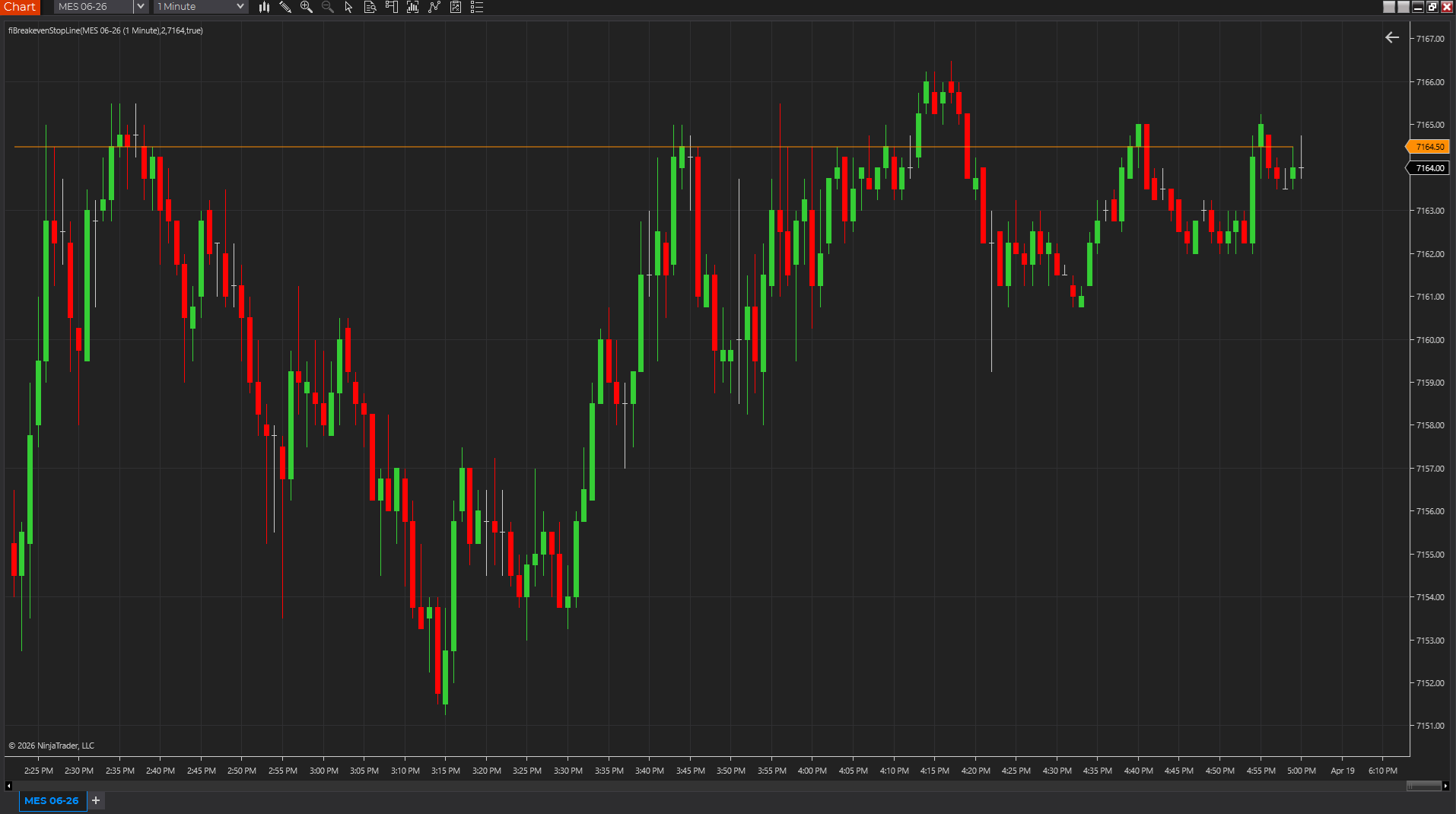Open the Indicators icon
The image size is (1456, 814).
click(x=412, y=7)
